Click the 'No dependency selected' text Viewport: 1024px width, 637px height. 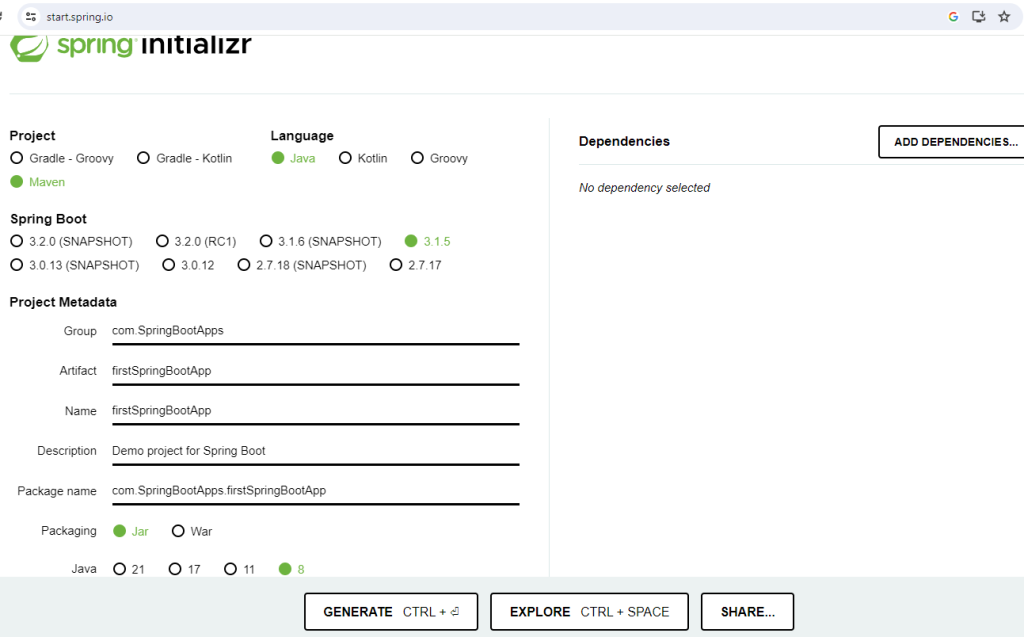[x=644, y=188]
